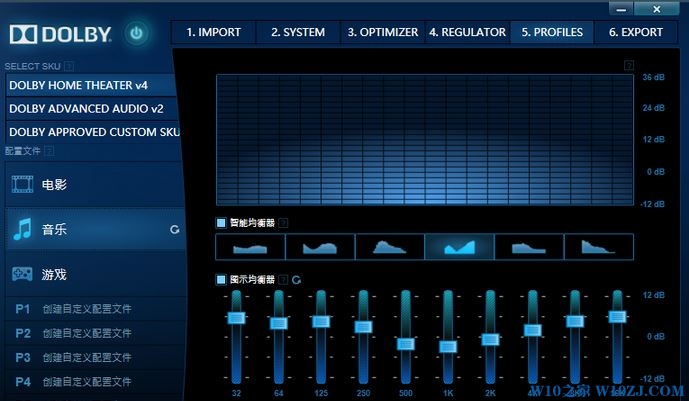Click the 2K equalizer slider handle
Viewport: 689px width, 401px height.
[490, 339]
